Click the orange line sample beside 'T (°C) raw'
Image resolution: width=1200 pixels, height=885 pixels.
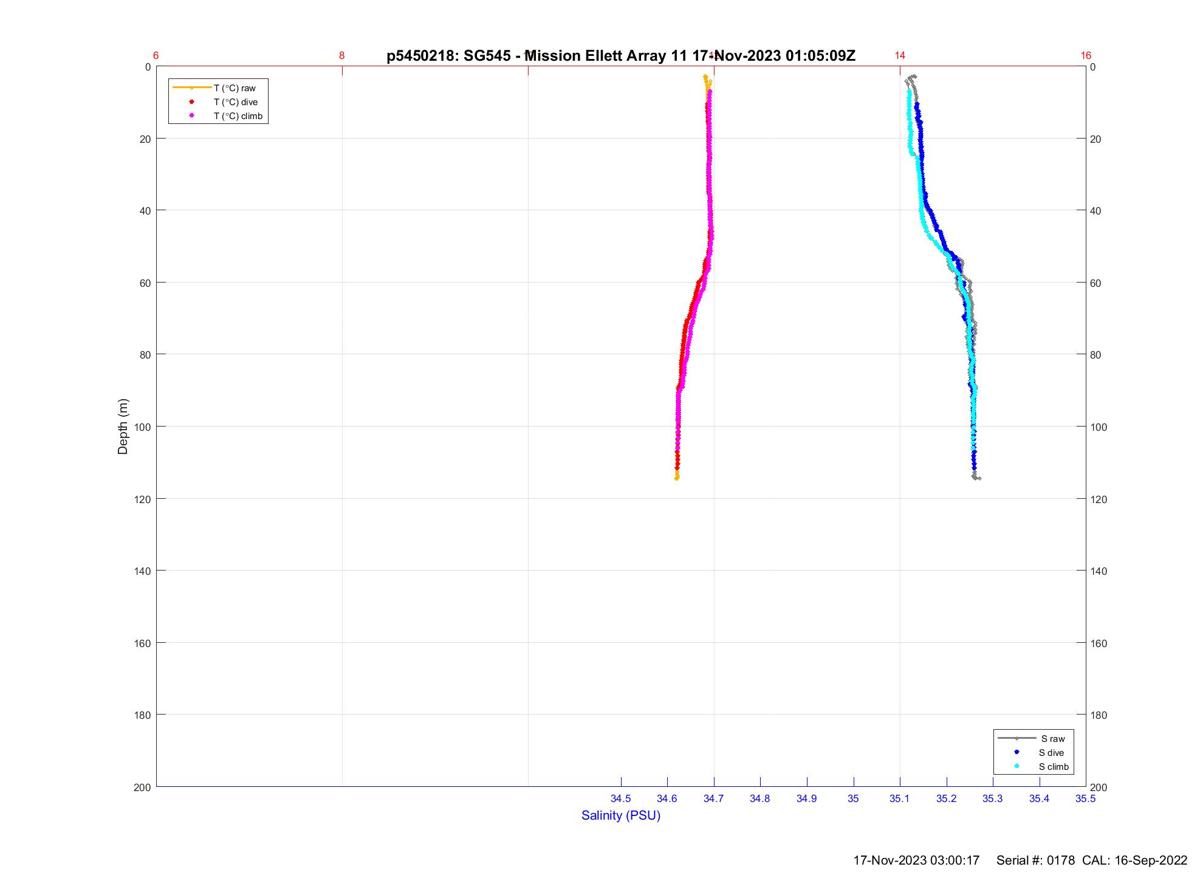tap(191, 88)
